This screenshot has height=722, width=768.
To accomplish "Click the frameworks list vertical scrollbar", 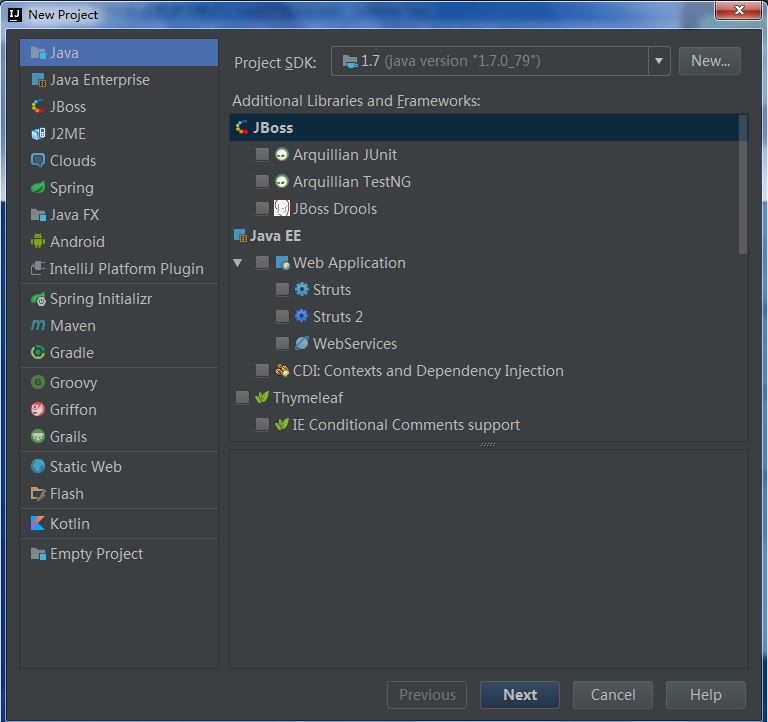I will pyautogui.click(x=743, y=185).
